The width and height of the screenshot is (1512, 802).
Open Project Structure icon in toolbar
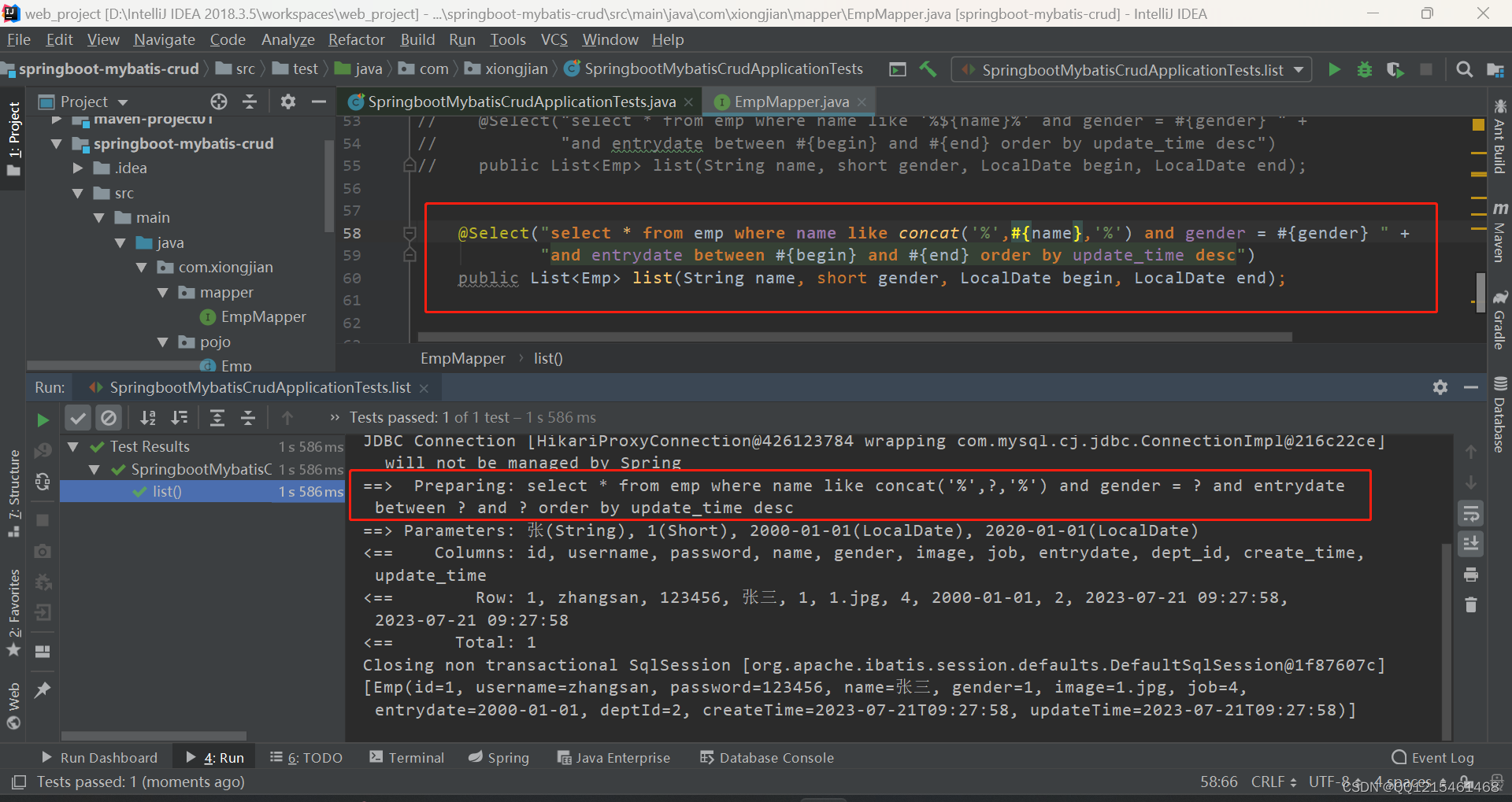1495,70
